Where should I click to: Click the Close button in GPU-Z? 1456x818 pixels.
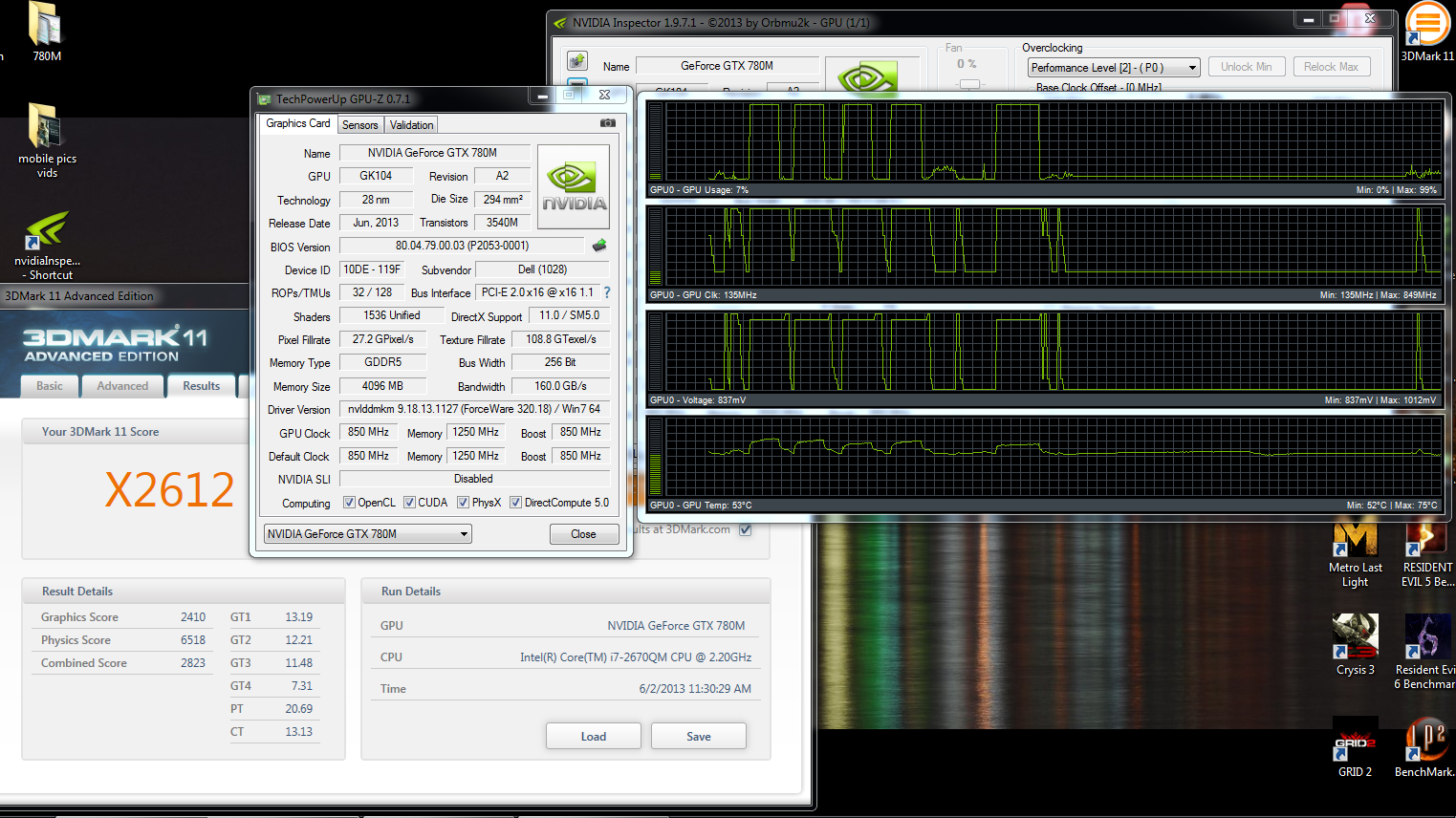583,534
